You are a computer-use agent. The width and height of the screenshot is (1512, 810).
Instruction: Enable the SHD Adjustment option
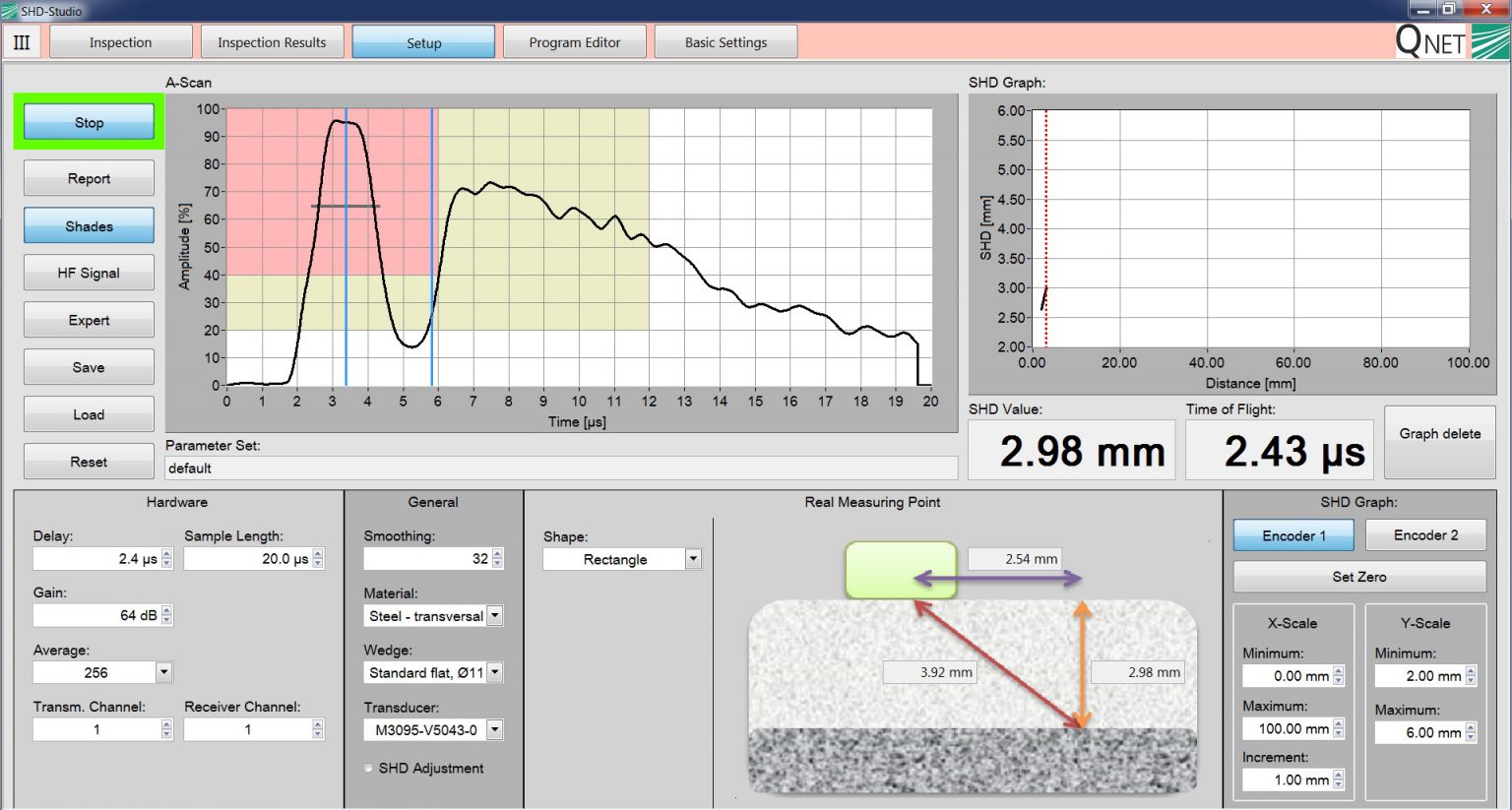(368, 768)
